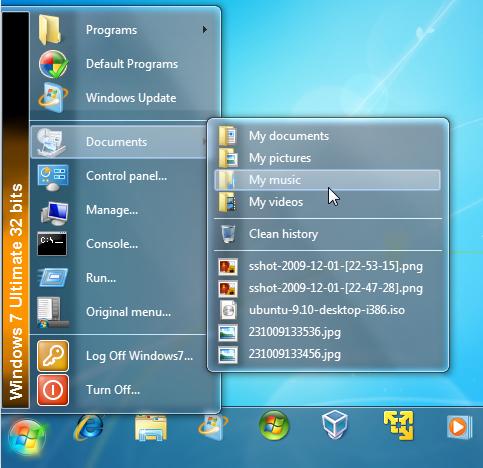Click the Console command prompt icon
This screenshot has height=468, width=483.
52,244
